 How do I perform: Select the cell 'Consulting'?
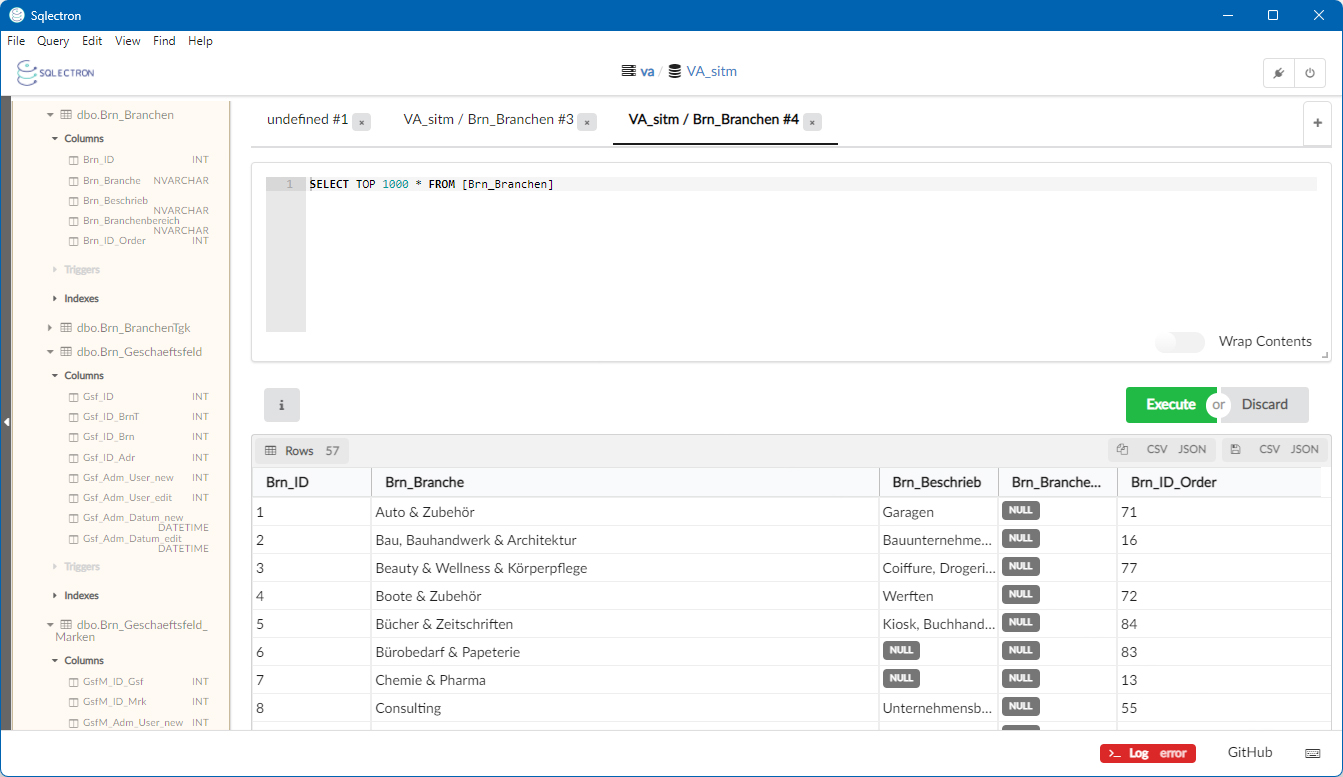pos(625,708)
